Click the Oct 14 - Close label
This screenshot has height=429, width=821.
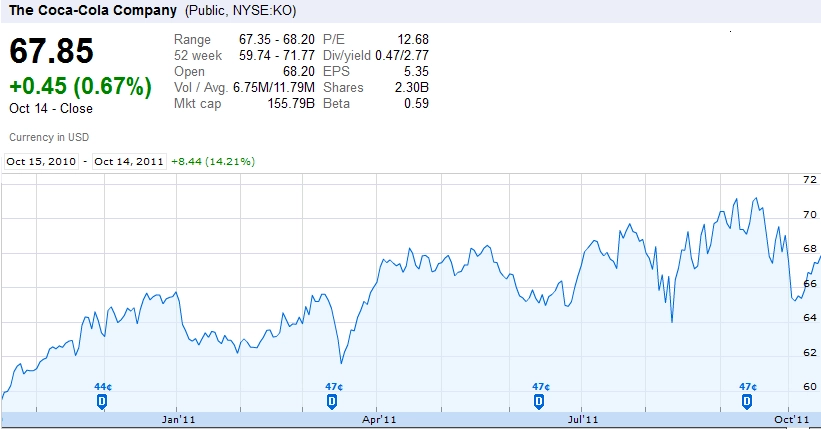(51, 108)
